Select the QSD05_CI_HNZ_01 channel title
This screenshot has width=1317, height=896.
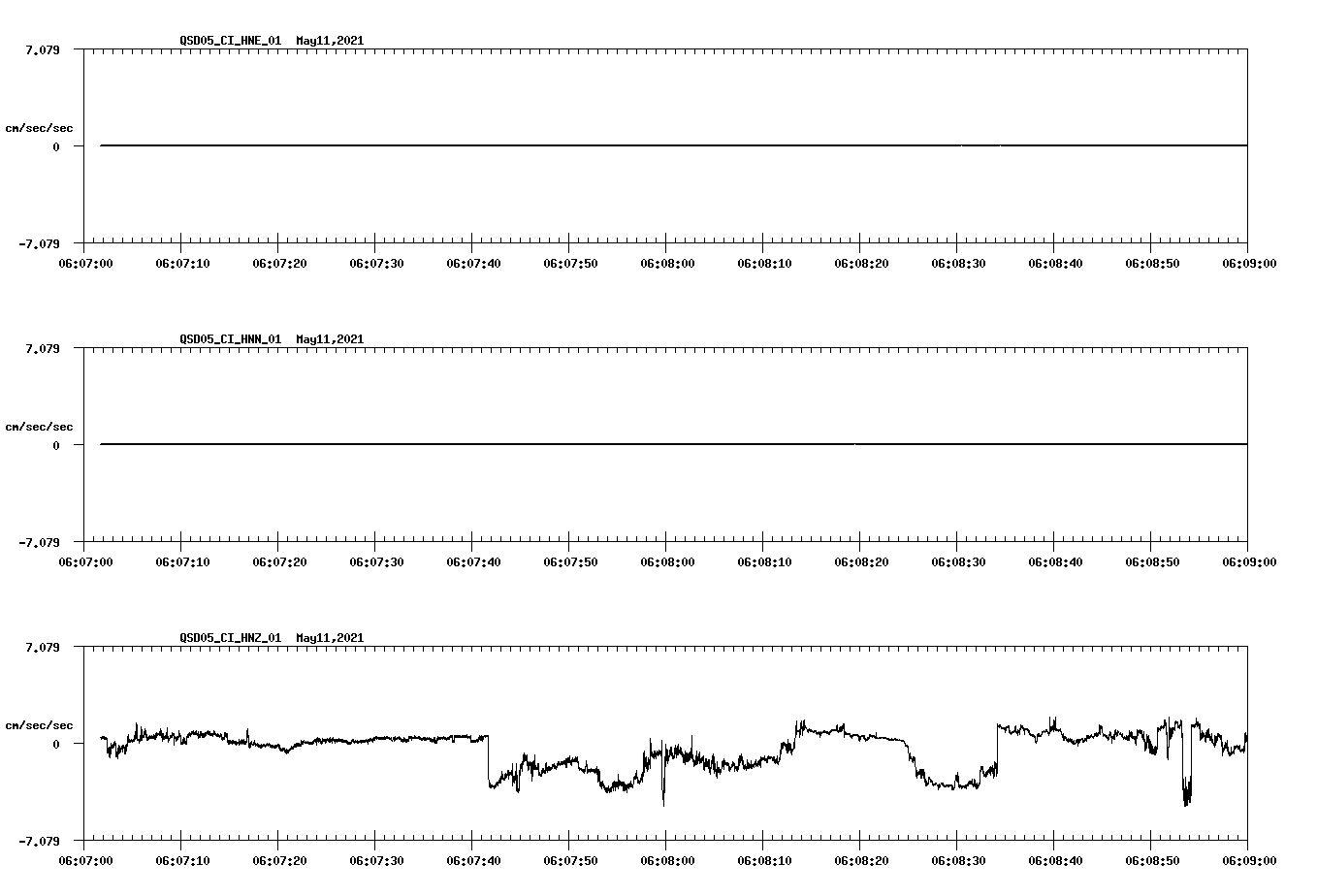click(x=230, y=638)
